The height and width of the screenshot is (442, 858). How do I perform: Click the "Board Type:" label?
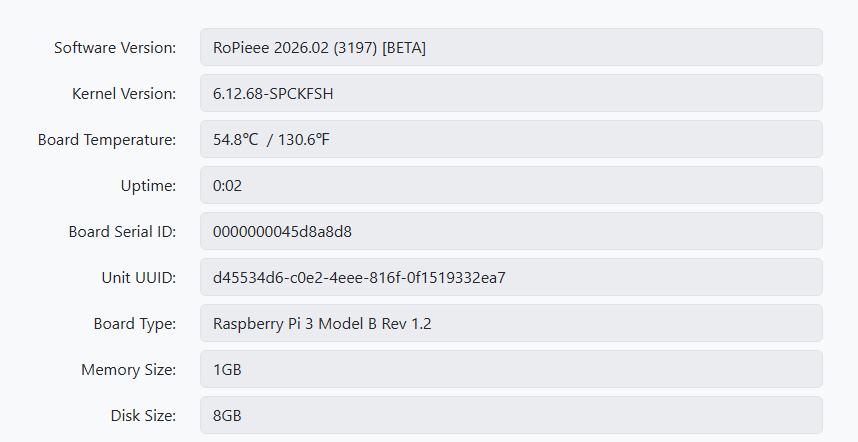click(135, 323)
